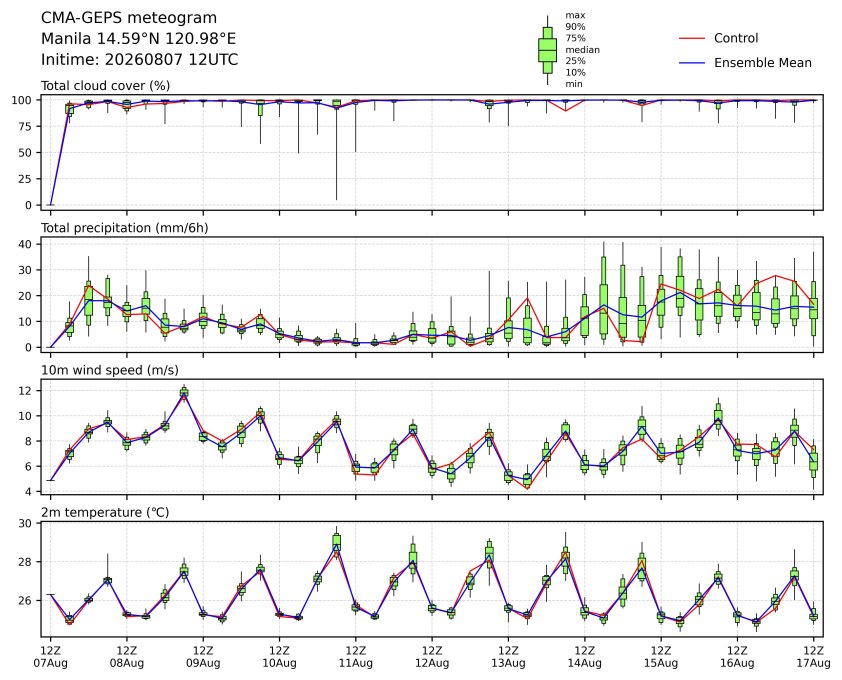Click the median label in box-plot legend
Image resolution: width=842 pixels, height=680 pixels.
[582, 49]
